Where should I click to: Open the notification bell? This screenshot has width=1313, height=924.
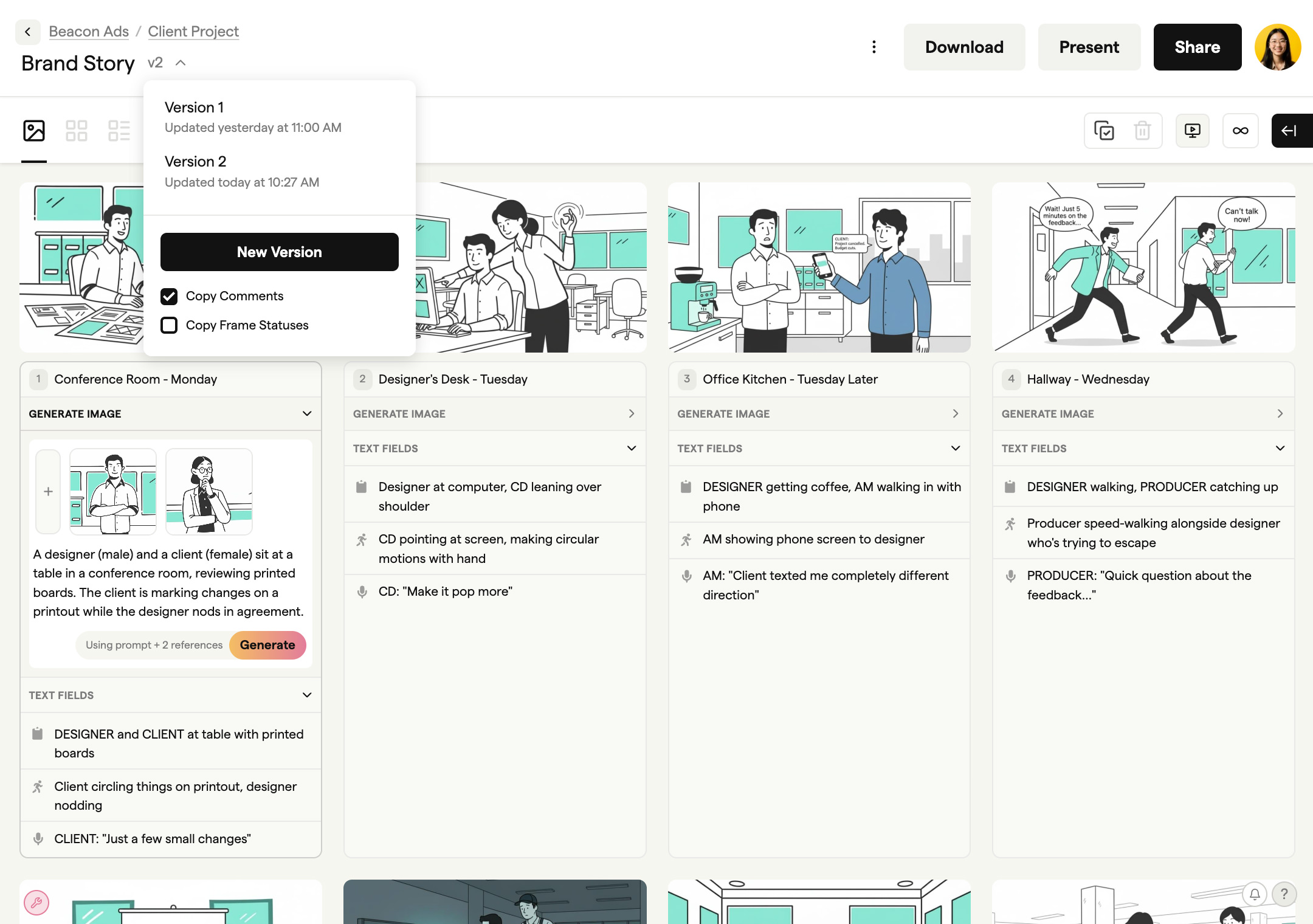(1254, 894)
